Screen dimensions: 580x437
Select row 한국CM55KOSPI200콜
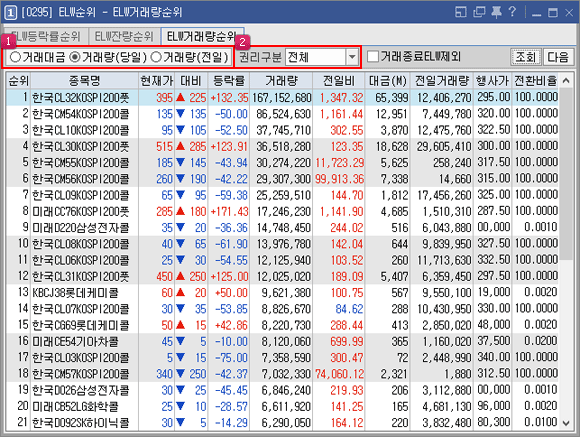coord(283,163)
